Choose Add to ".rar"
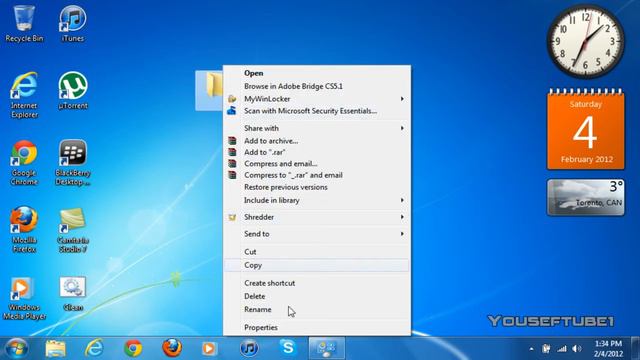 pyautogui.click(x=317, y=152)
